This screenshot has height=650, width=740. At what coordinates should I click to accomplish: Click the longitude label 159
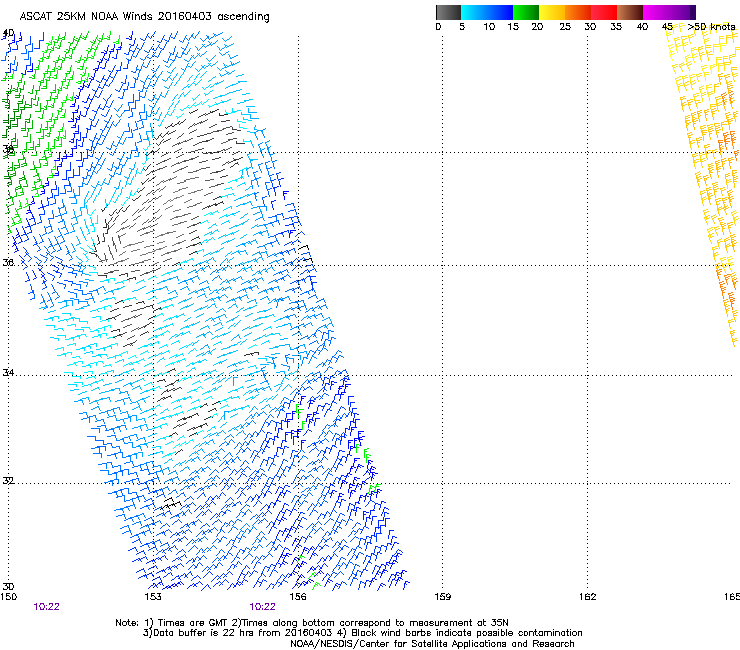pos(443,597)
